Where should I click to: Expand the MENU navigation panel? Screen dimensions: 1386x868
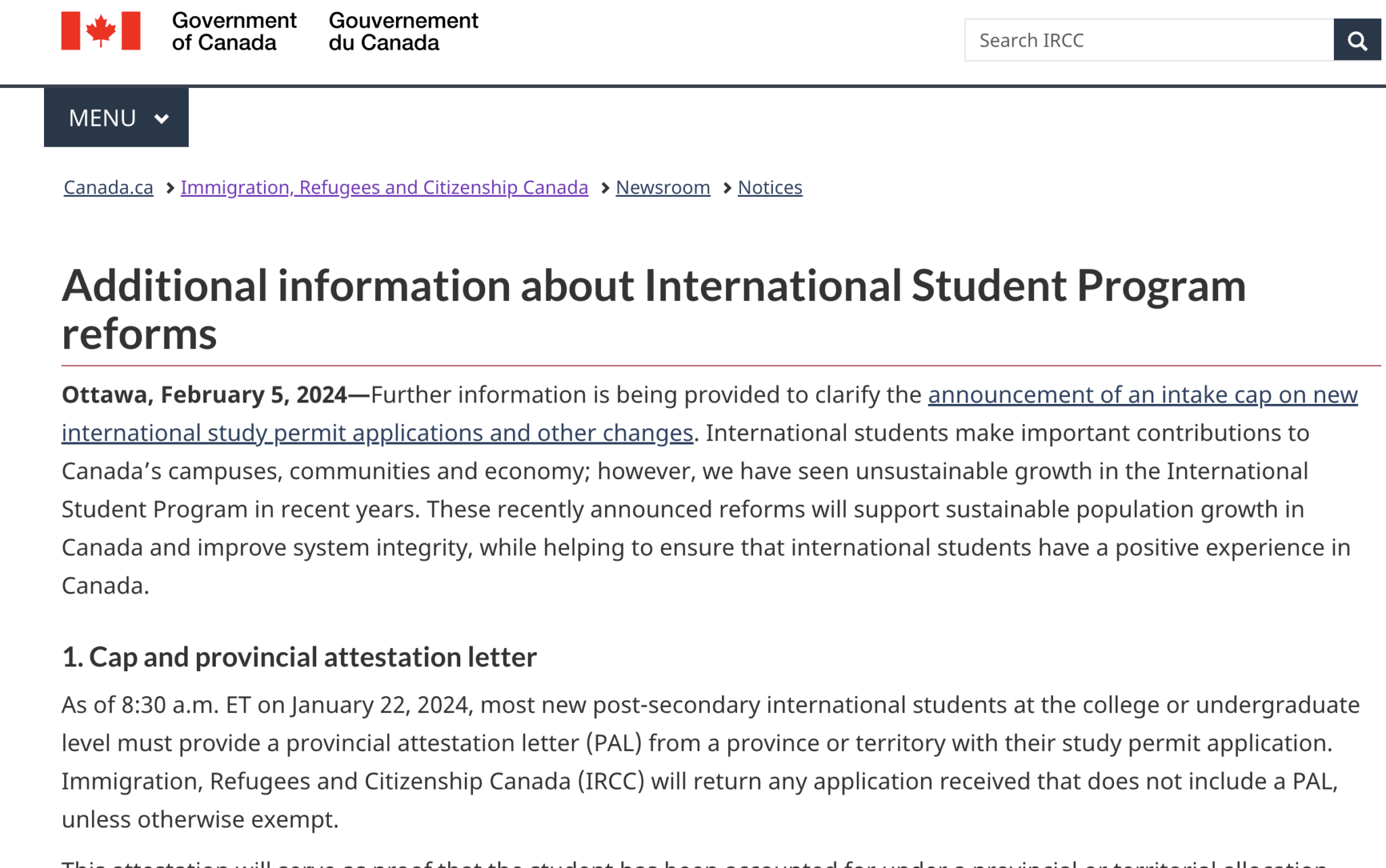click(115, 118)
